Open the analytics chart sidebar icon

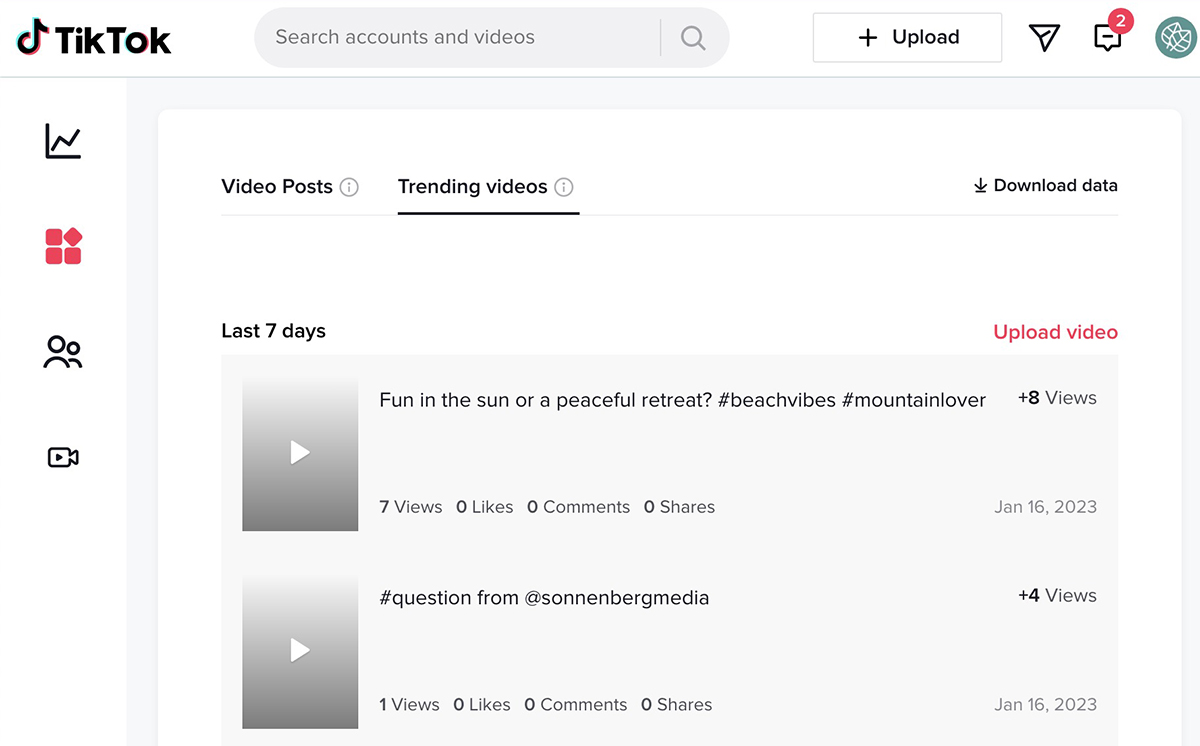pyautogui.click(x=63, y=141)
